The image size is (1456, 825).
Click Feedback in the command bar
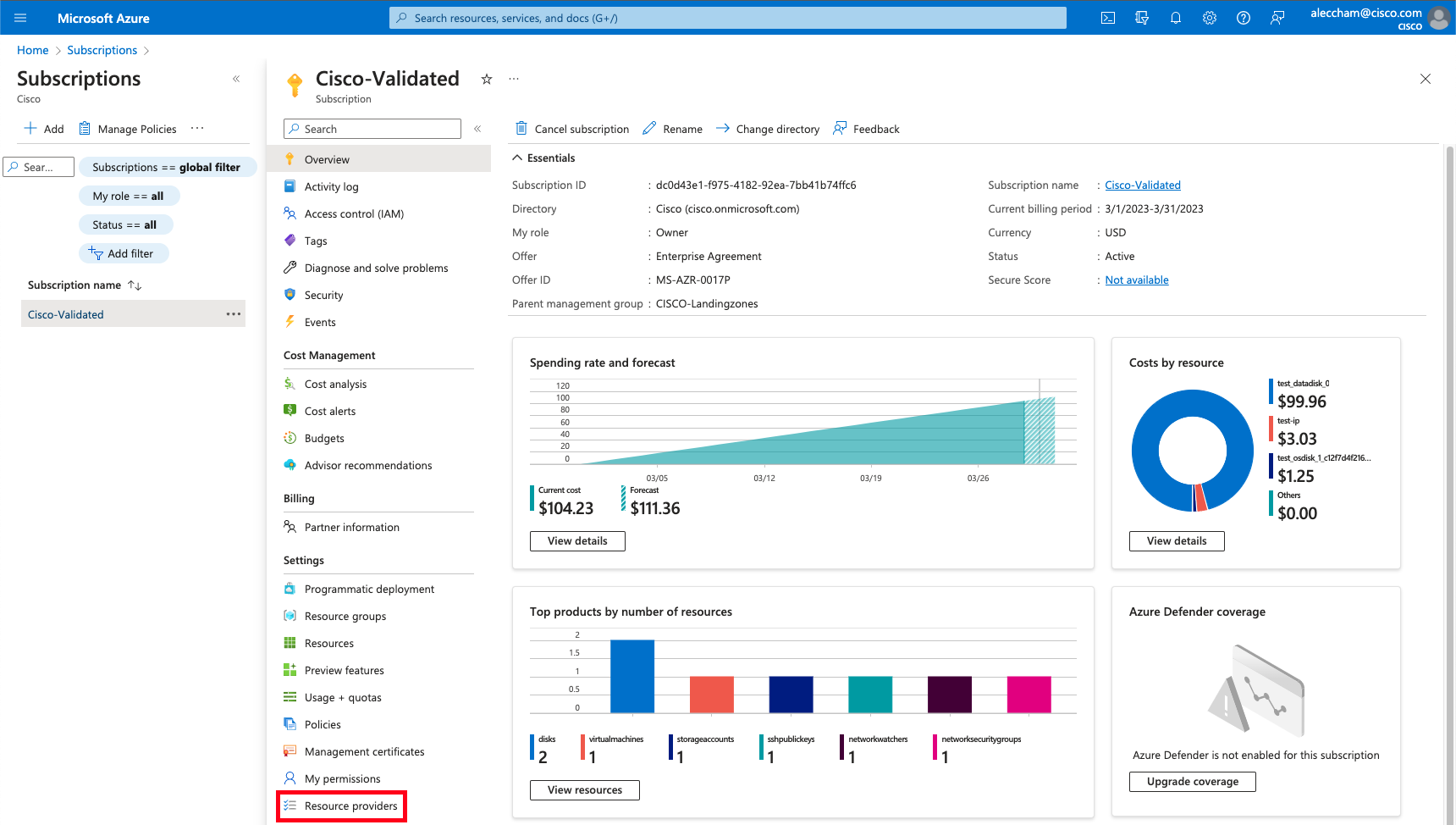coord(866,129)
